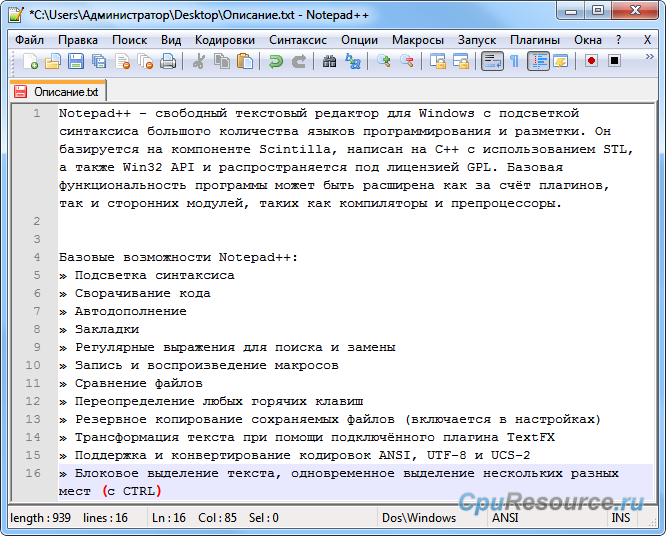666x536 pixels.
Task: Select the Описание.txt tab
Action: pos(58,91)
